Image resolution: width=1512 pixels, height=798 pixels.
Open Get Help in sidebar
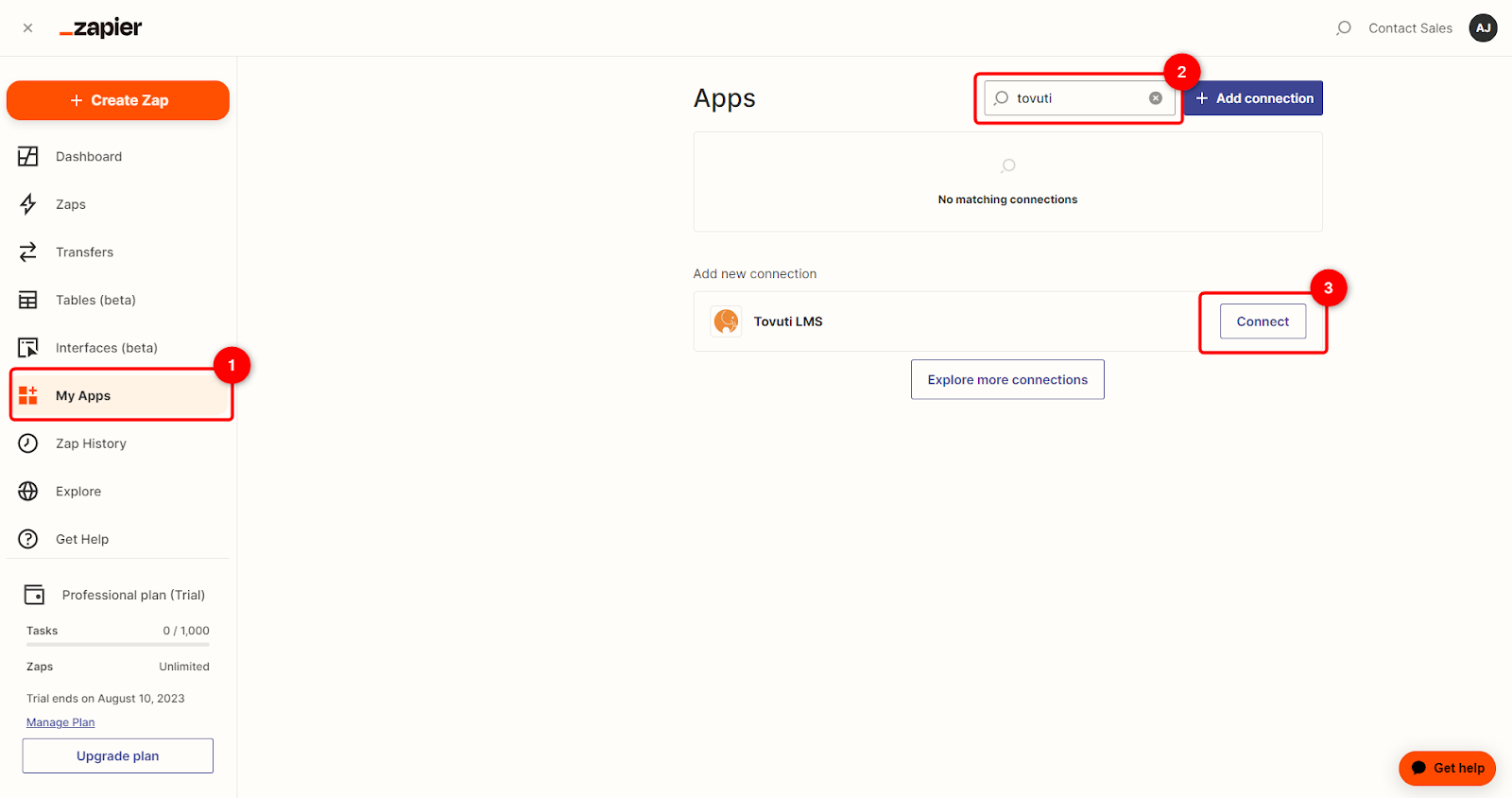pos(82,539)
